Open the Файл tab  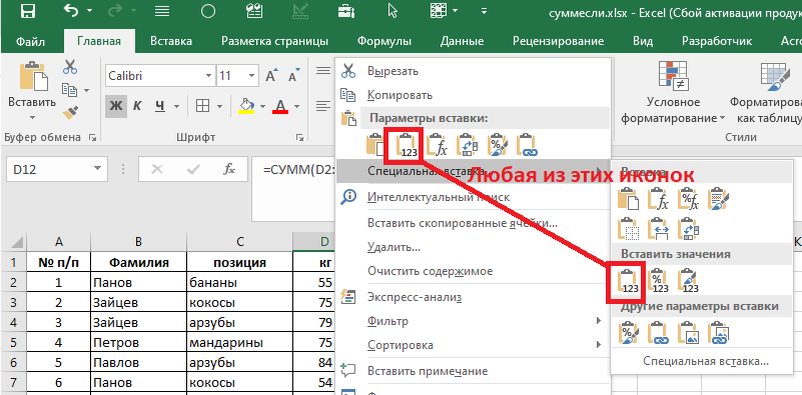coord(31,41)
